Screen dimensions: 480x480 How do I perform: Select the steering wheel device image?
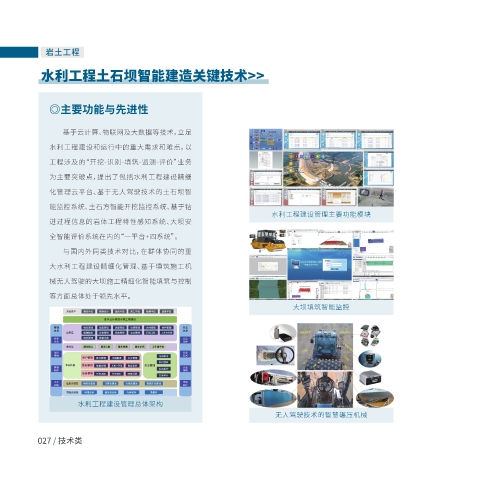pyautogui.click(x=276, y=355)
